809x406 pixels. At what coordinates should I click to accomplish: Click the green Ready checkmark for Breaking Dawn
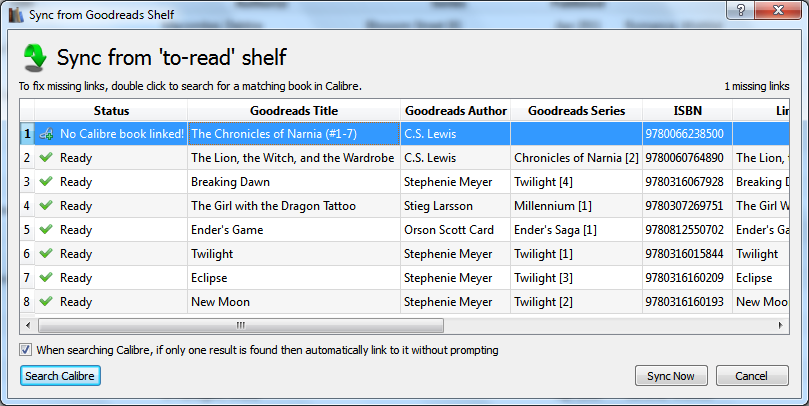(x=45, y=182)
